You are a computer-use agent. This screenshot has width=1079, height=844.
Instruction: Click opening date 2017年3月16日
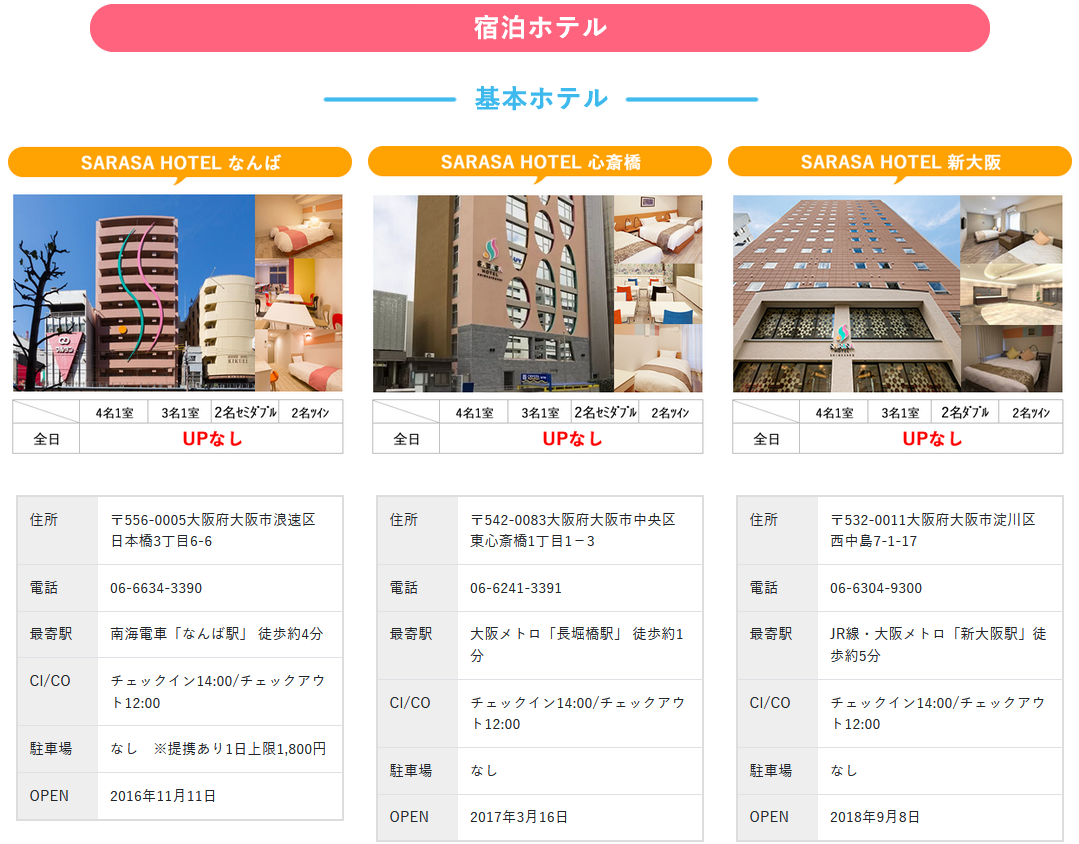(519, 816)
